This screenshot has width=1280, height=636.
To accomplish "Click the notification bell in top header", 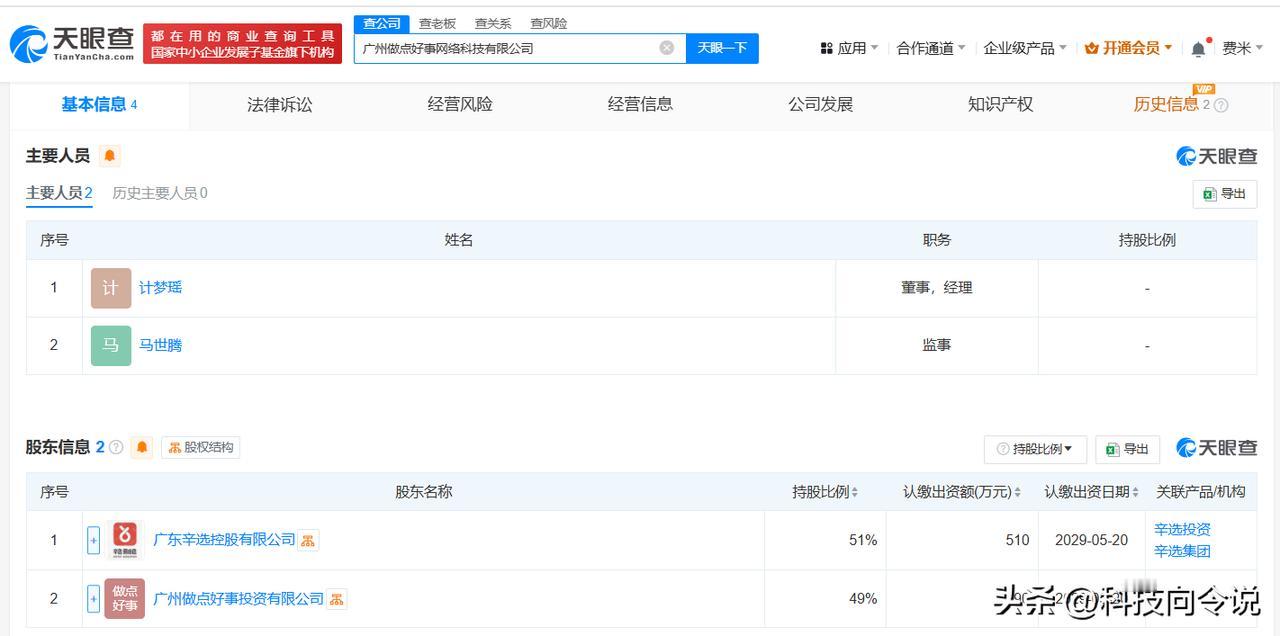I will (x=1198, y=48).
